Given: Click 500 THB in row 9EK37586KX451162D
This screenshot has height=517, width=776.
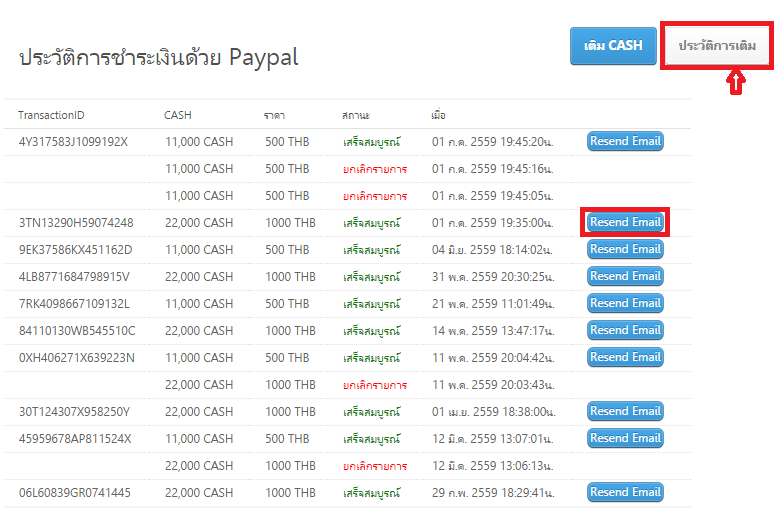Looking at the screenshot, I should click(287, 250).
